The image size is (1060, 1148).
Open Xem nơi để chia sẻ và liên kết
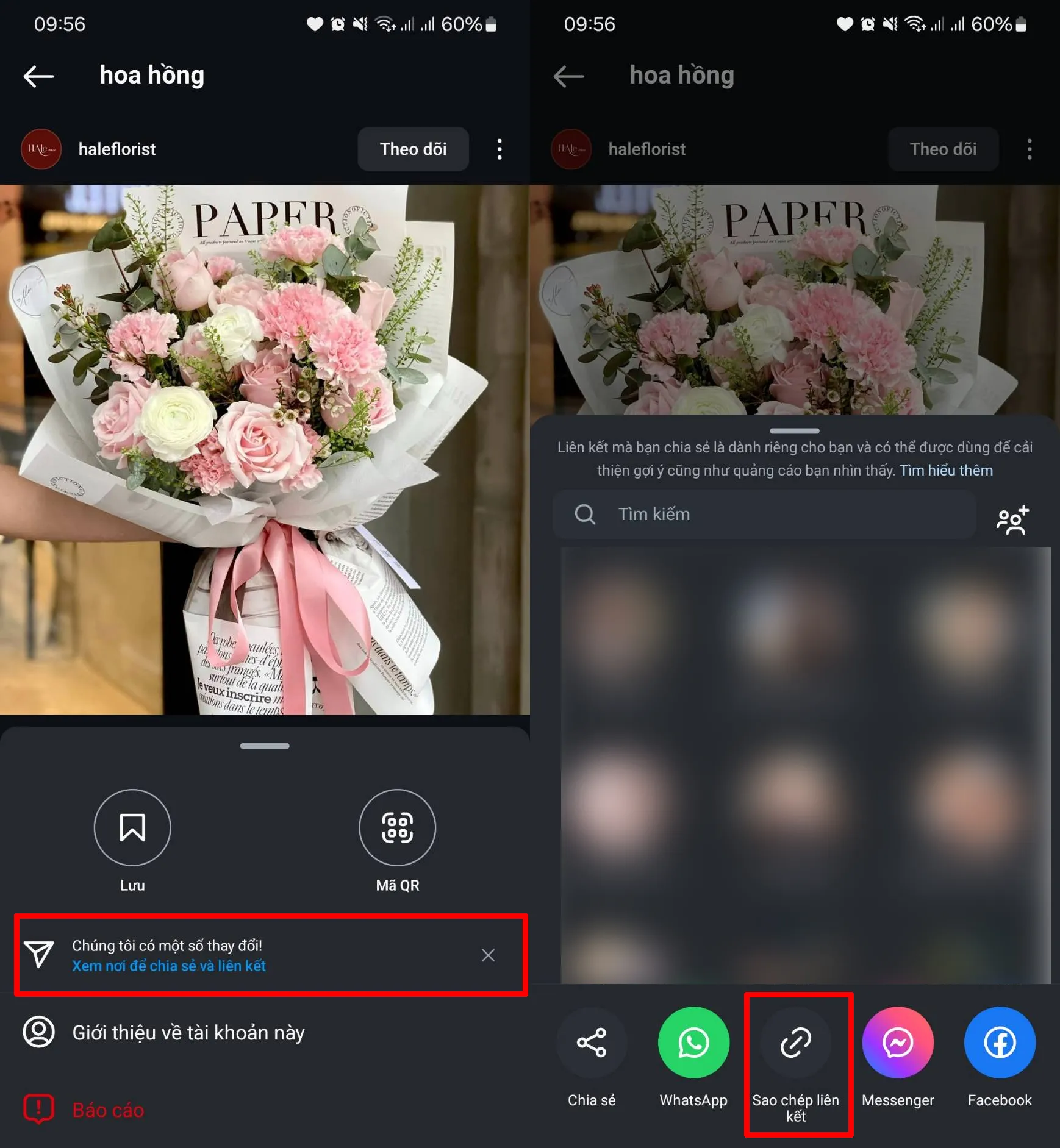[x=169, y=966]
